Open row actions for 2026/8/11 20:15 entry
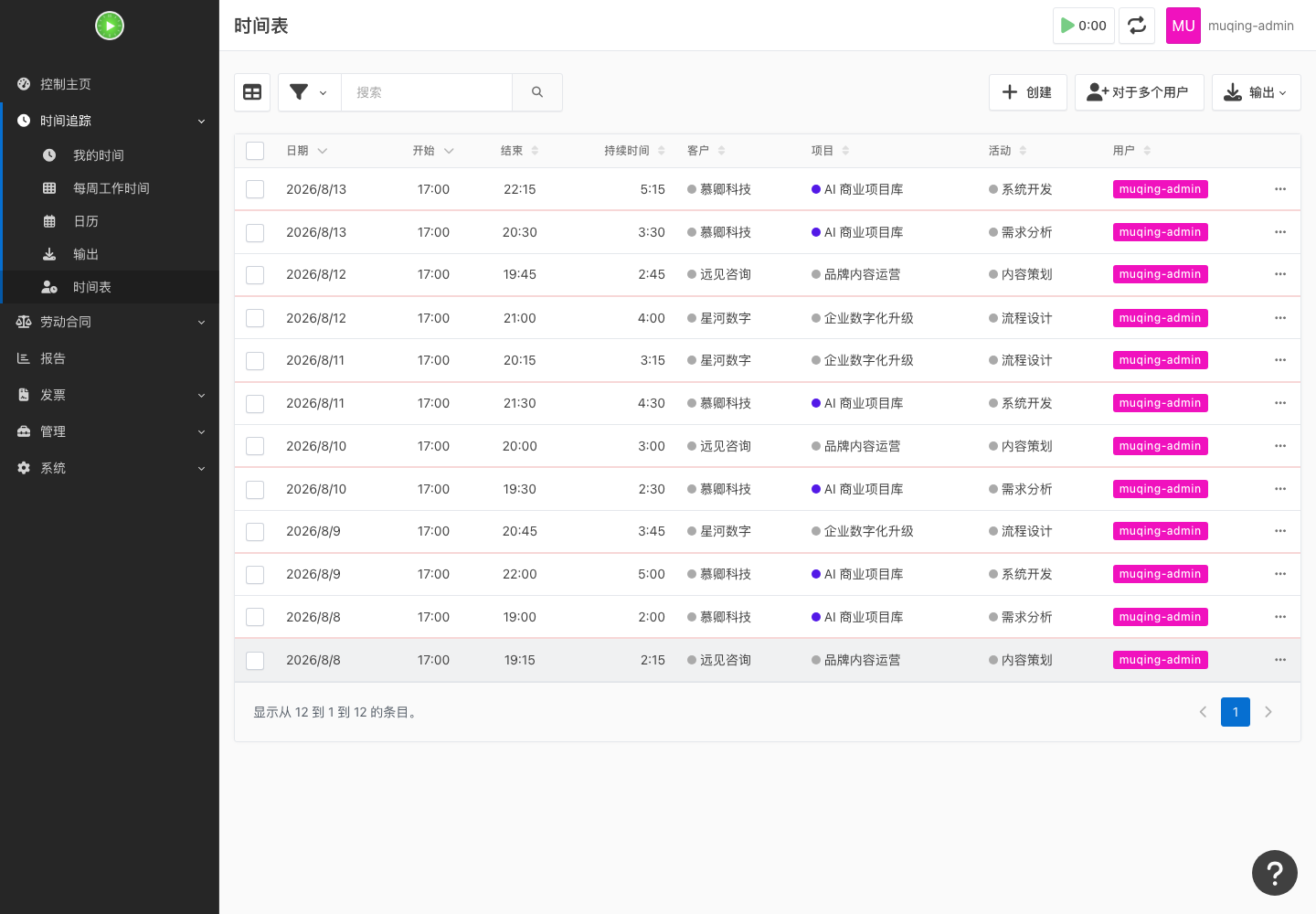 point(1280,360)
